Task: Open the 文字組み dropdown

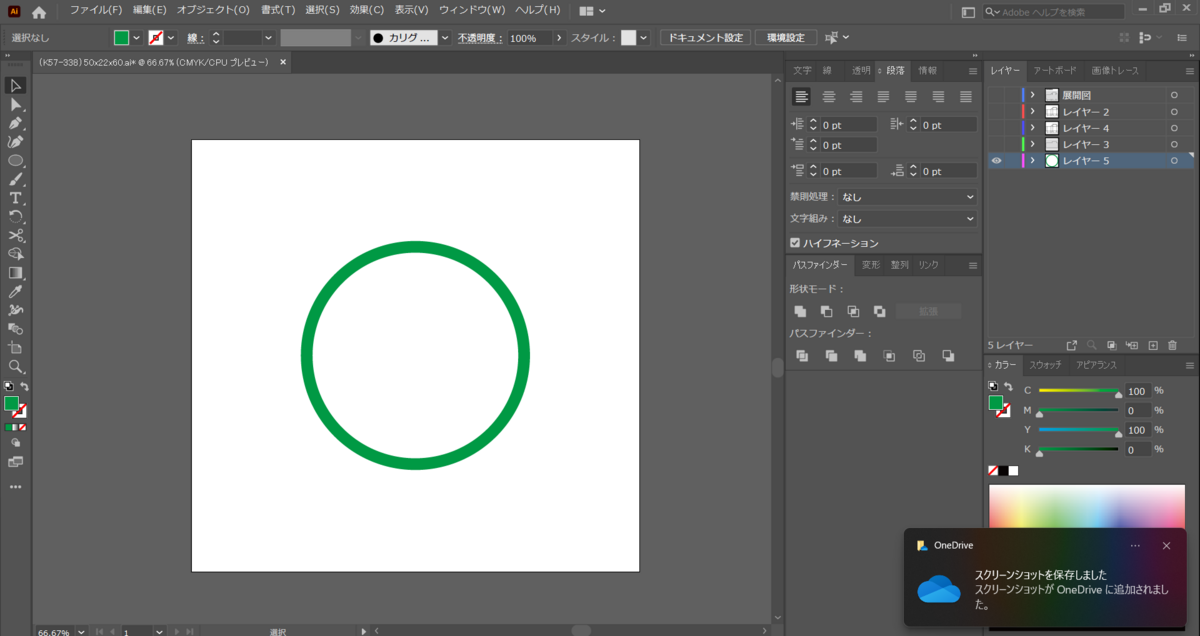Action: (x=907, y=218)
